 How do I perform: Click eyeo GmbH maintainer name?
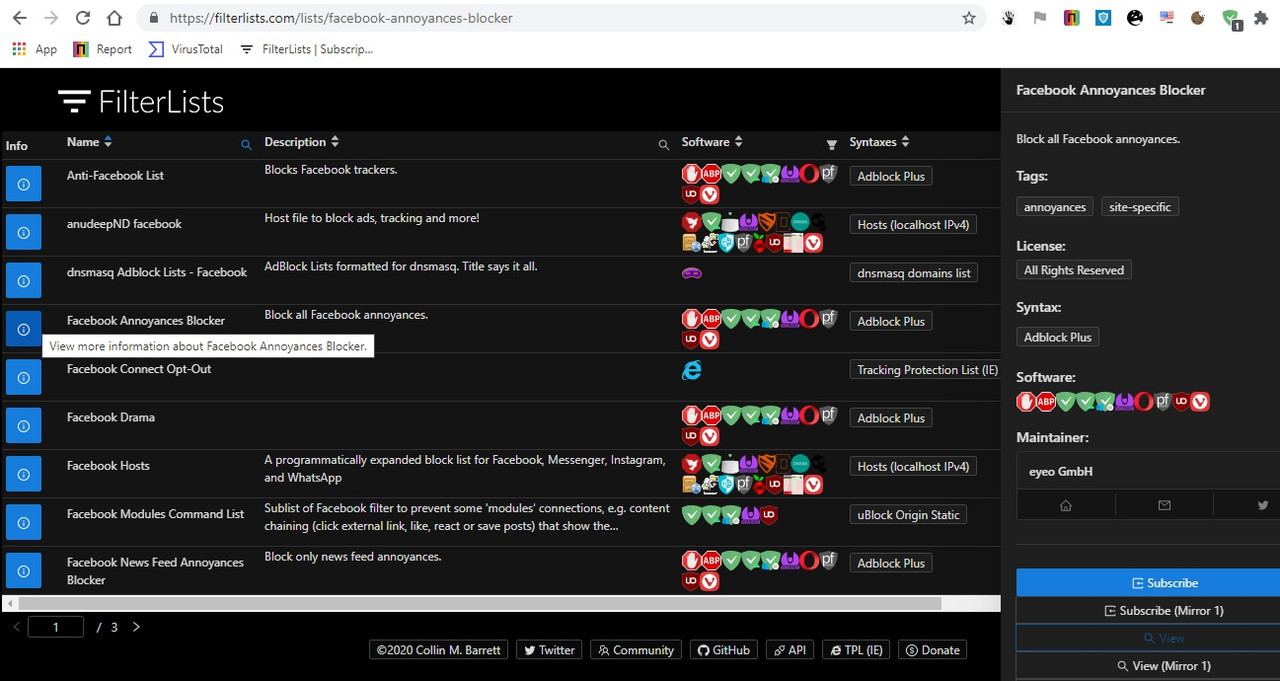coord(1061,471)
